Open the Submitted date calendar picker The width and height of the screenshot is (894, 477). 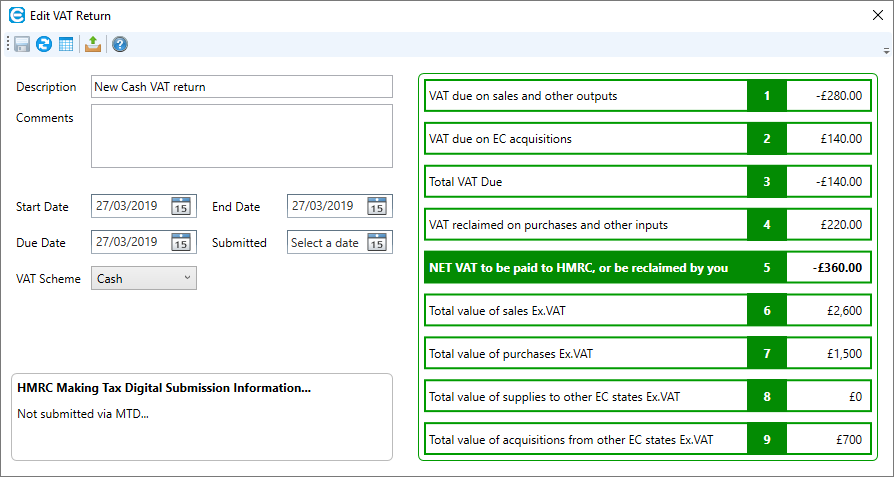376,242
